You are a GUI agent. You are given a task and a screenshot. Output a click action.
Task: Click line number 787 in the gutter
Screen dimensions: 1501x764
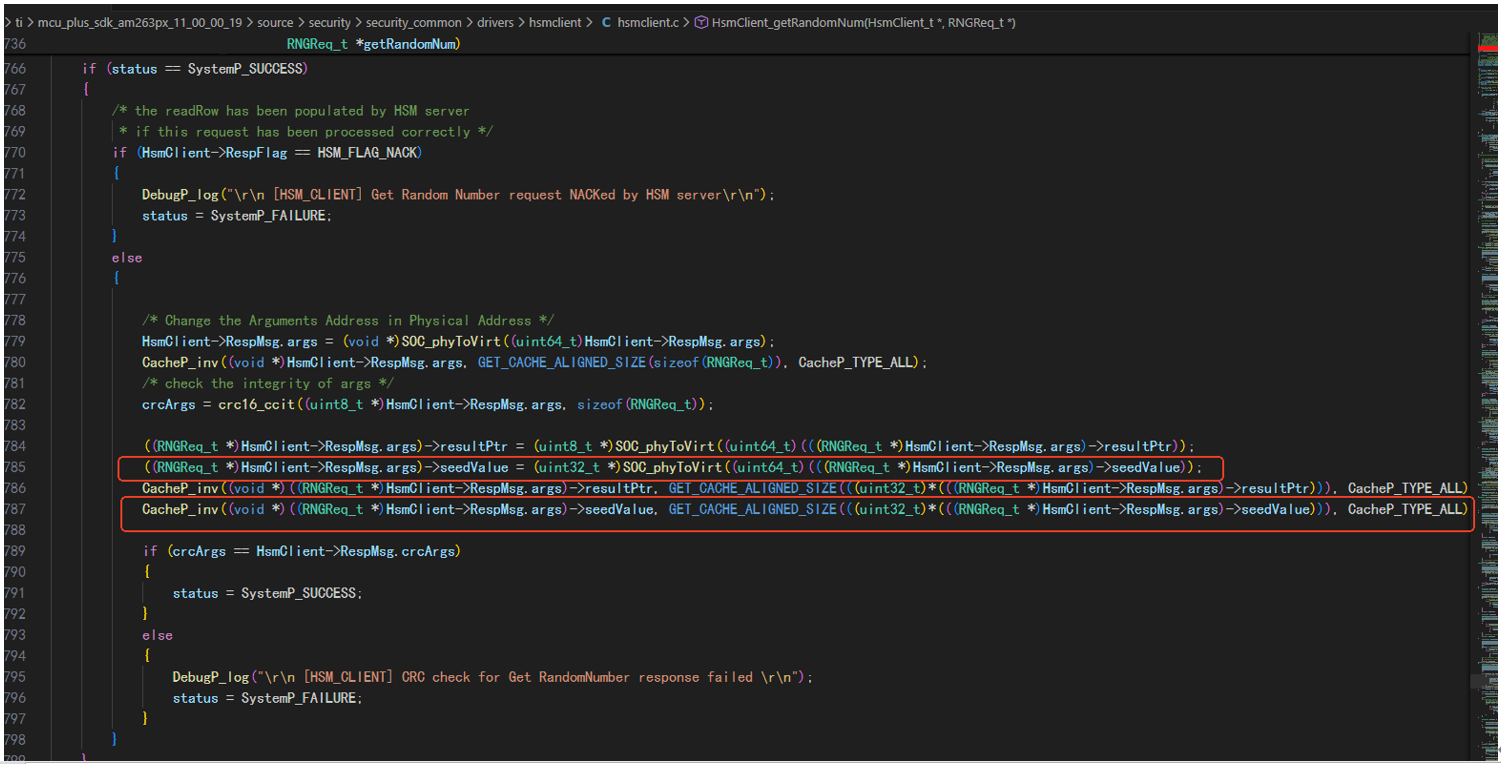tap(15, 509)
